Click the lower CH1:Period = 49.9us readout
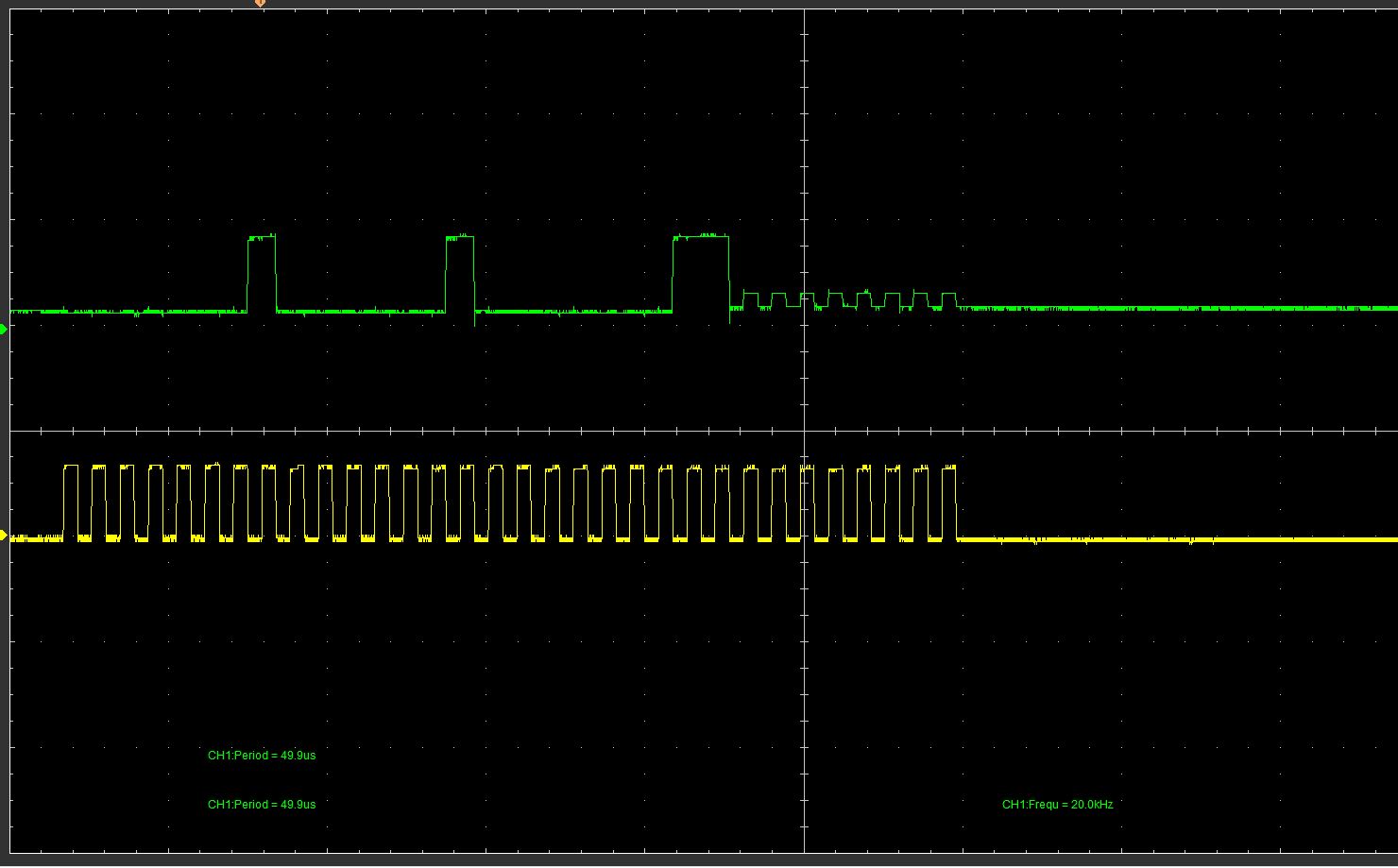The width and height of the screenshot is (1398, 868). tap(262, 805)
